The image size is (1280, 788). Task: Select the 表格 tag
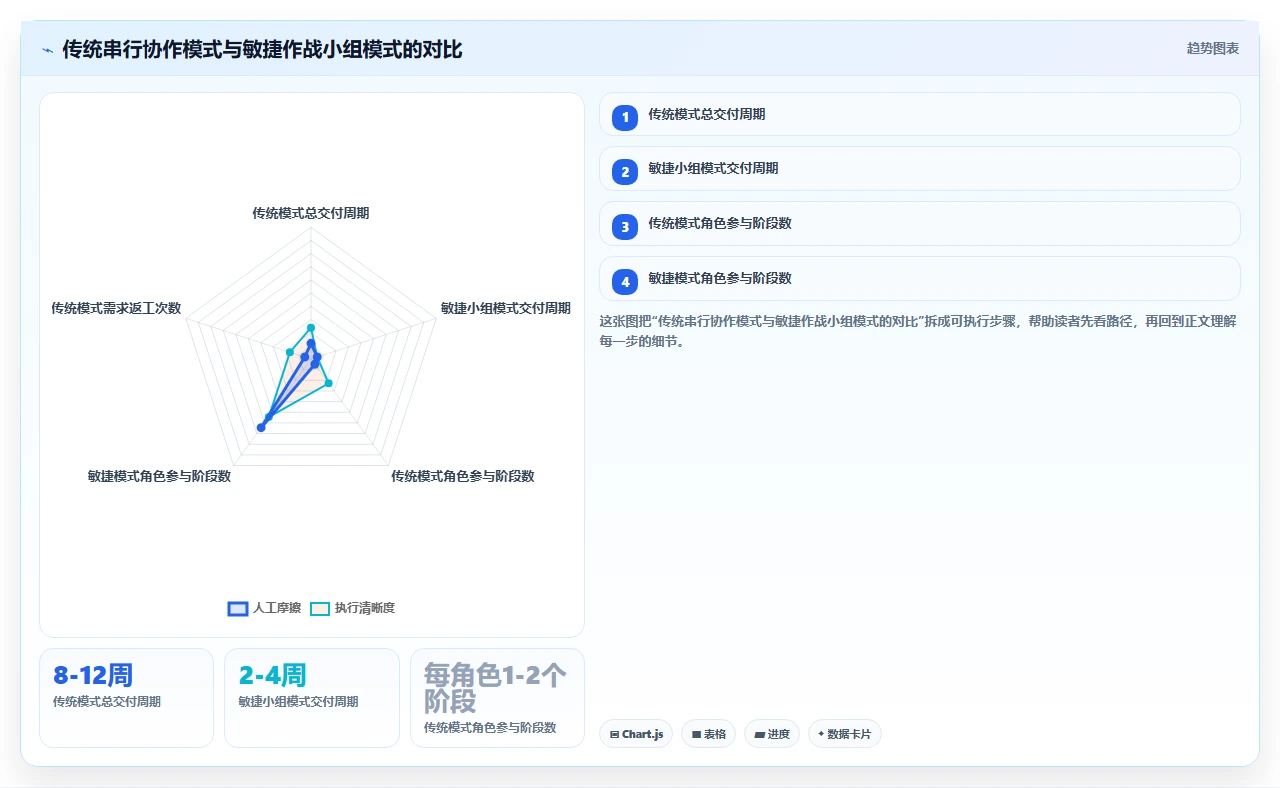click(708, 734)
